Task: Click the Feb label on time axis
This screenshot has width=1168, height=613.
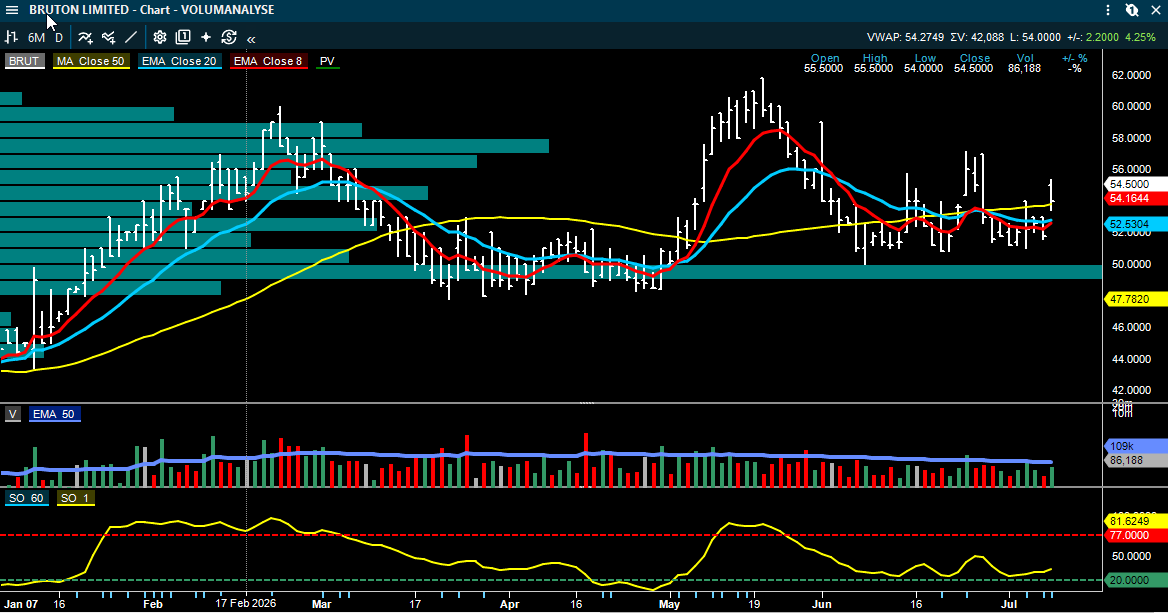Action: click(152, 604)
